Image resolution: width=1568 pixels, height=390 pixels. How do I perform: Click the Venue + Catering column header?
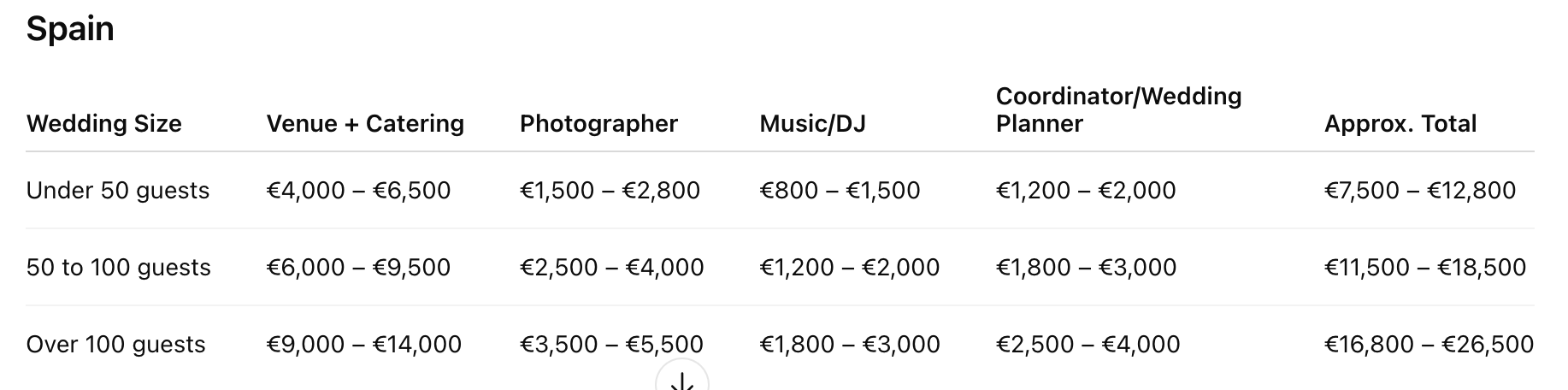(x=365, y=124)
